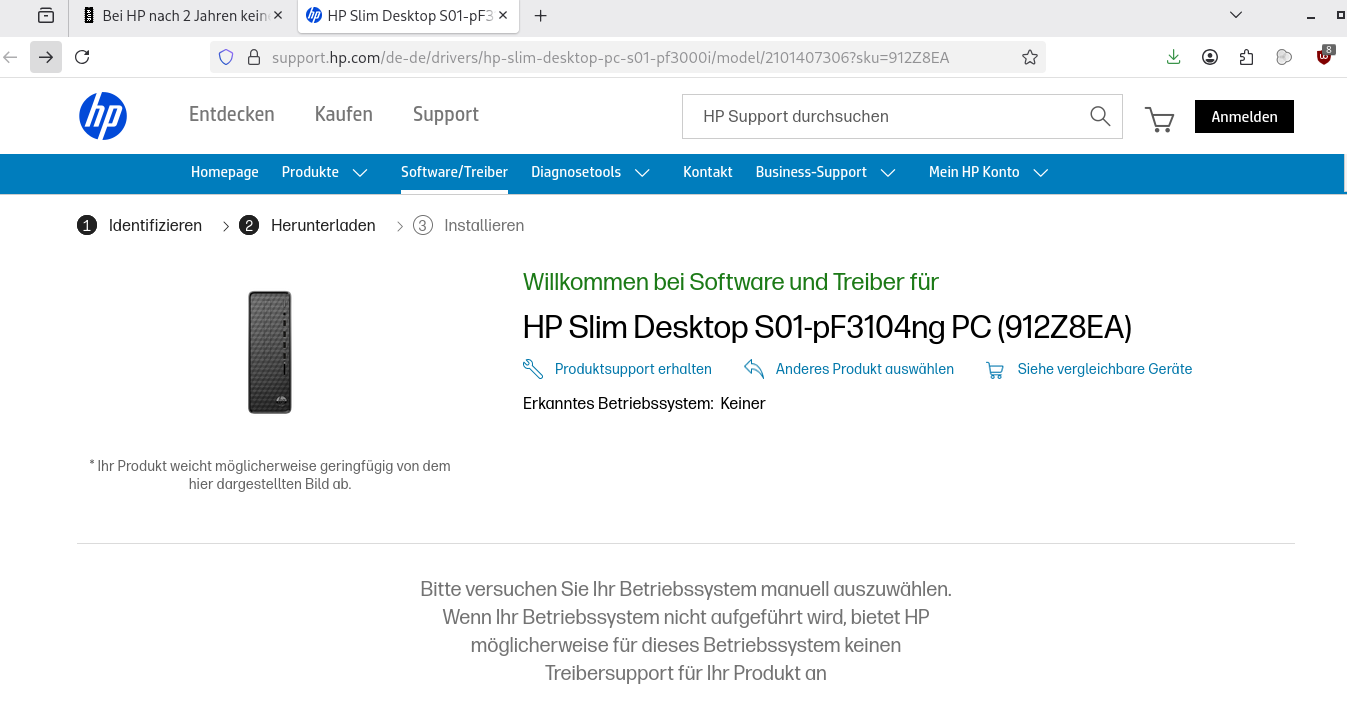Select step 3 Installieren
The width and height of the screenshot is (1347, 724).
click(x=468, y=225)
